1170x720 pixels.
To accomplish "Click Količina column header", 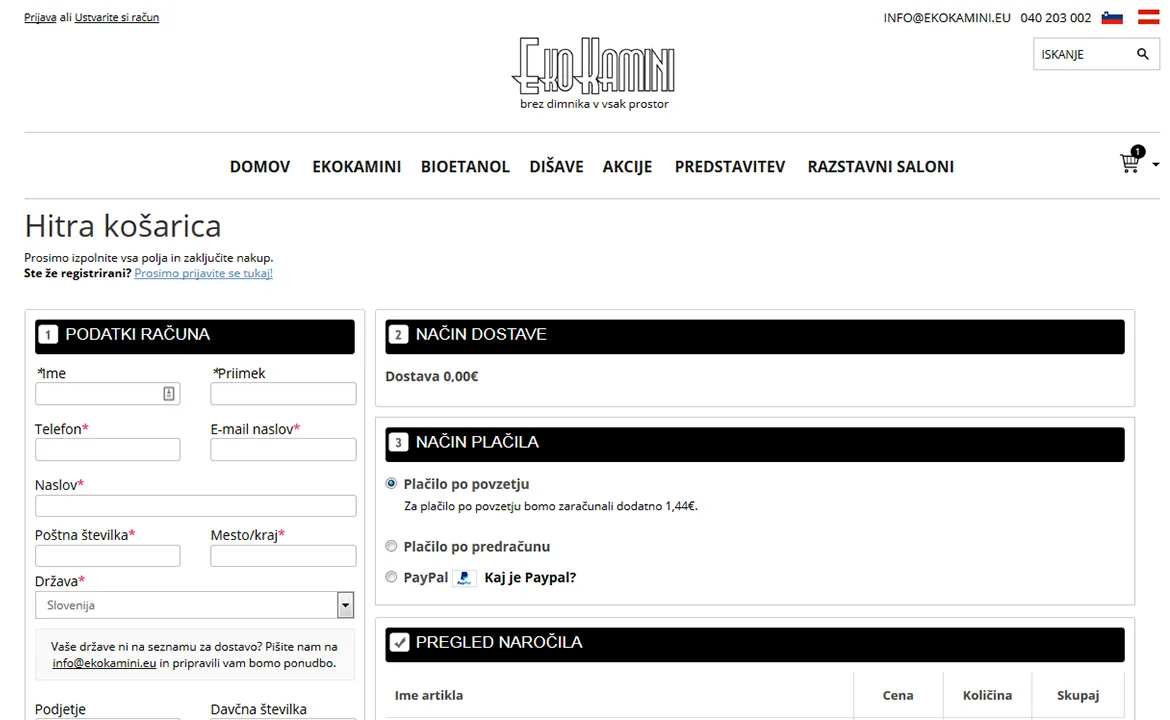I will tap(987, 695).
